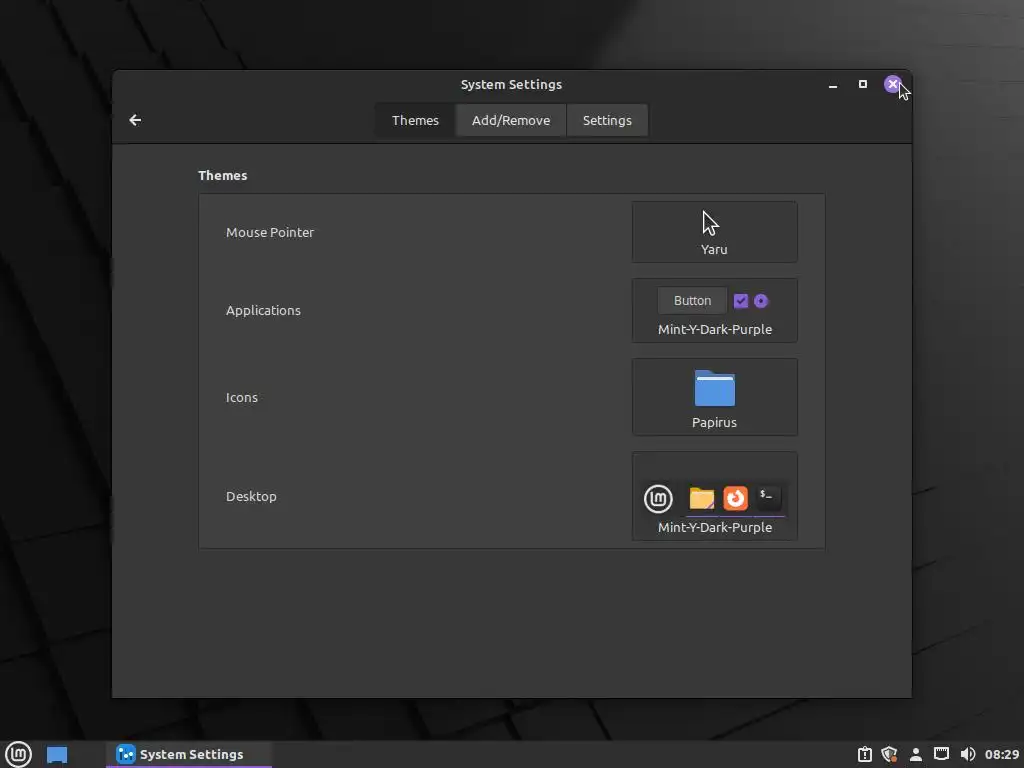Click the Icons label
This screenshot has height=768, width=1024.
pos(242,397)
